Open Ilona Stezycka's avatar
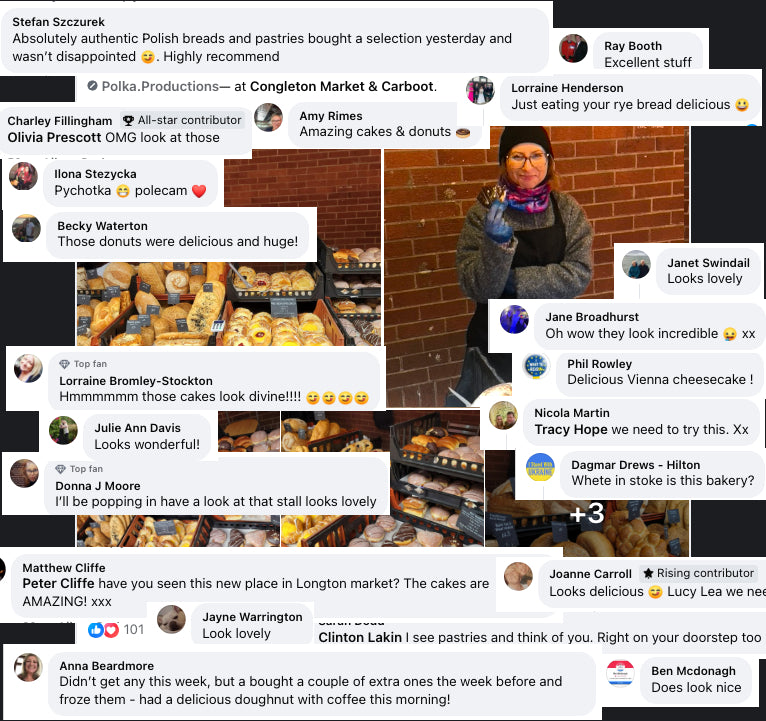766x721 pixels. click(23, 176)
